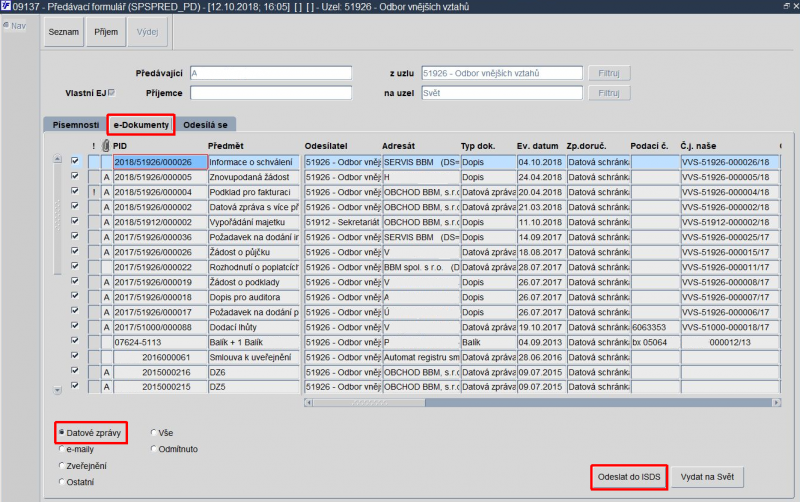Click the horizontal scrollbar left arrow
The width and height of the screenshot is (800, 502).
tap(308, 403)
